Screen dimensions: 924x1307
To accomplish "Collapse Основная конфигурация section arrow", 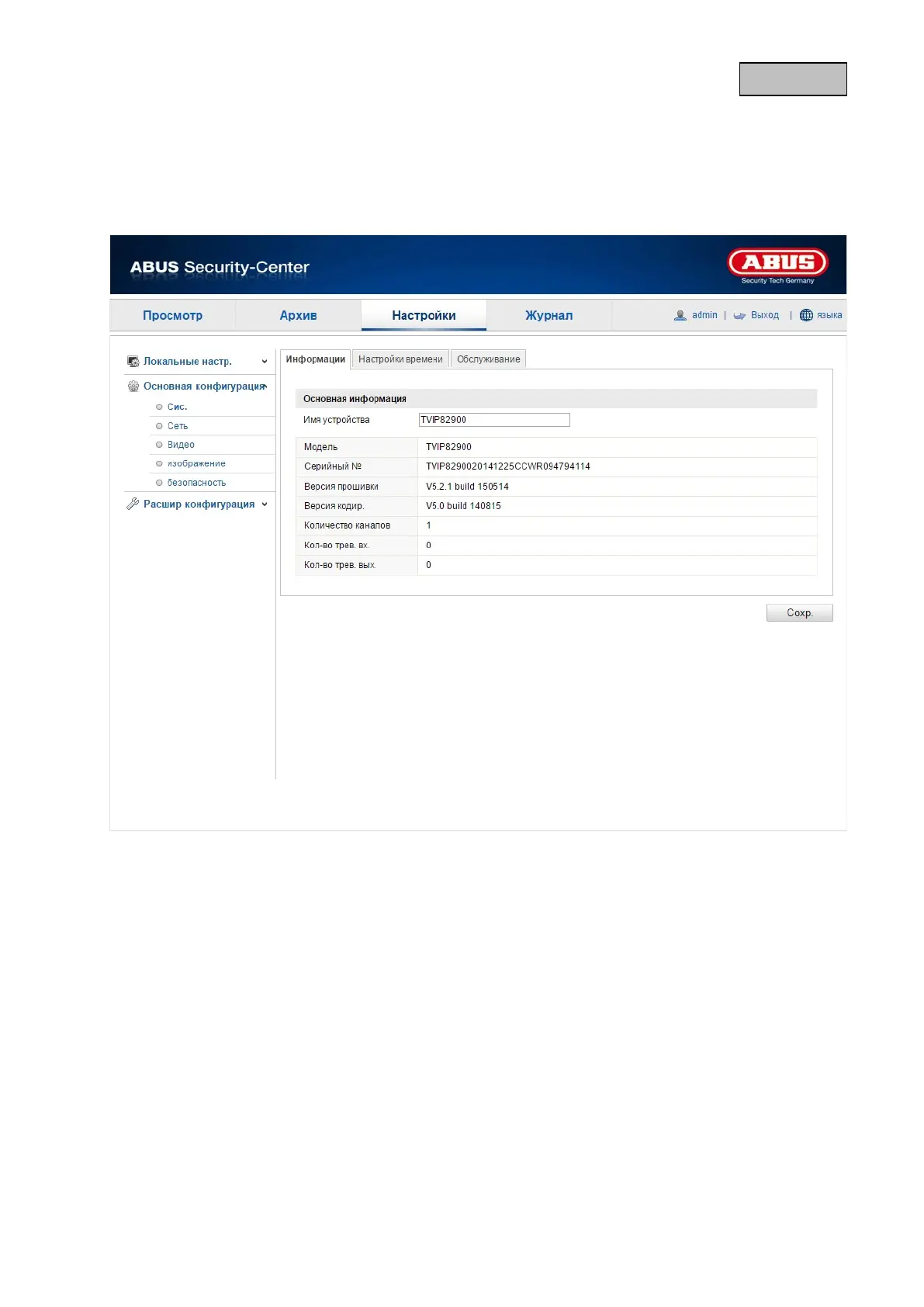I will pyautogui.click(x=265, y=387).
